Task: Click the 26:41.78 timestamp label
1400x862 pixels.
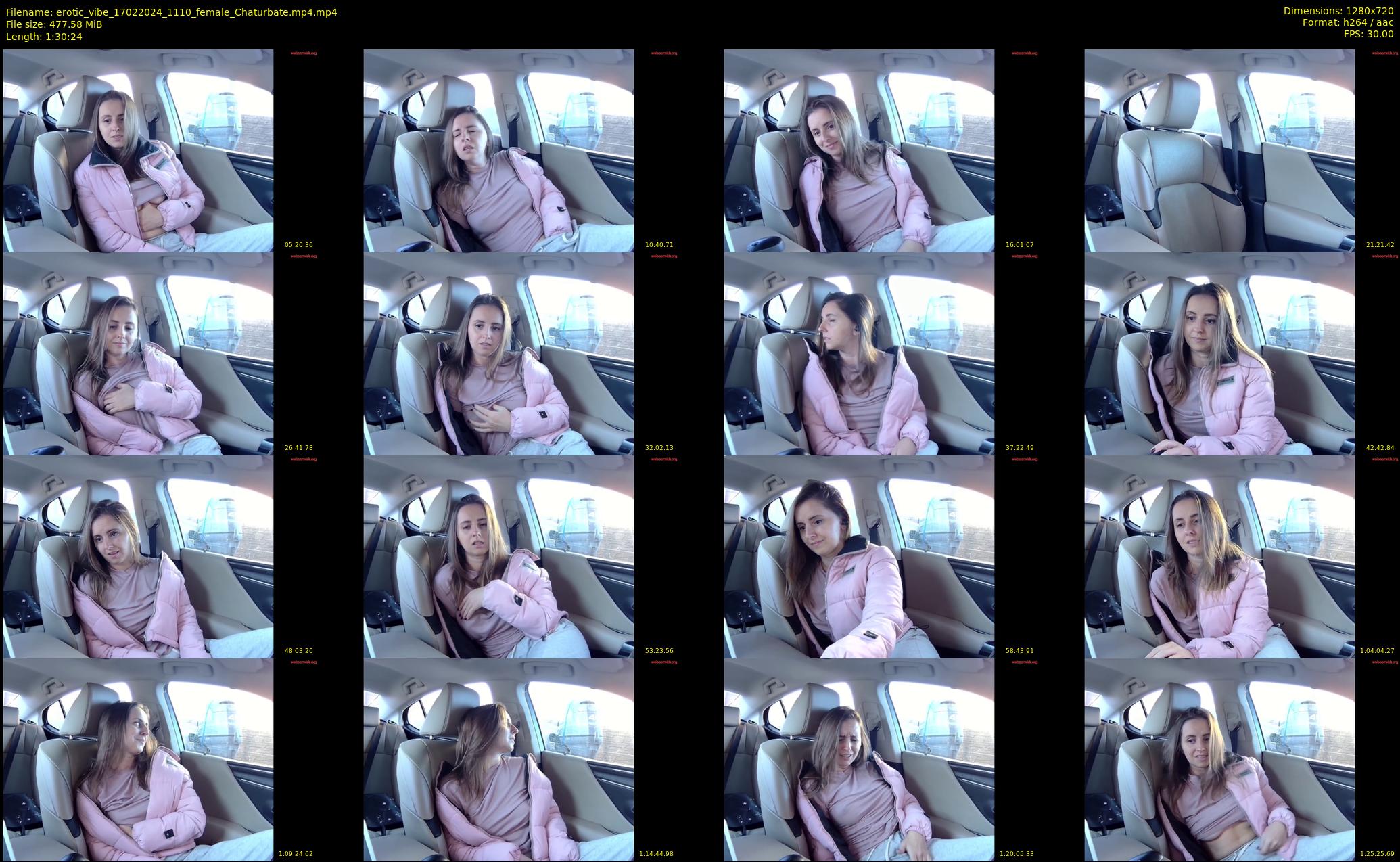Action: 299,448
